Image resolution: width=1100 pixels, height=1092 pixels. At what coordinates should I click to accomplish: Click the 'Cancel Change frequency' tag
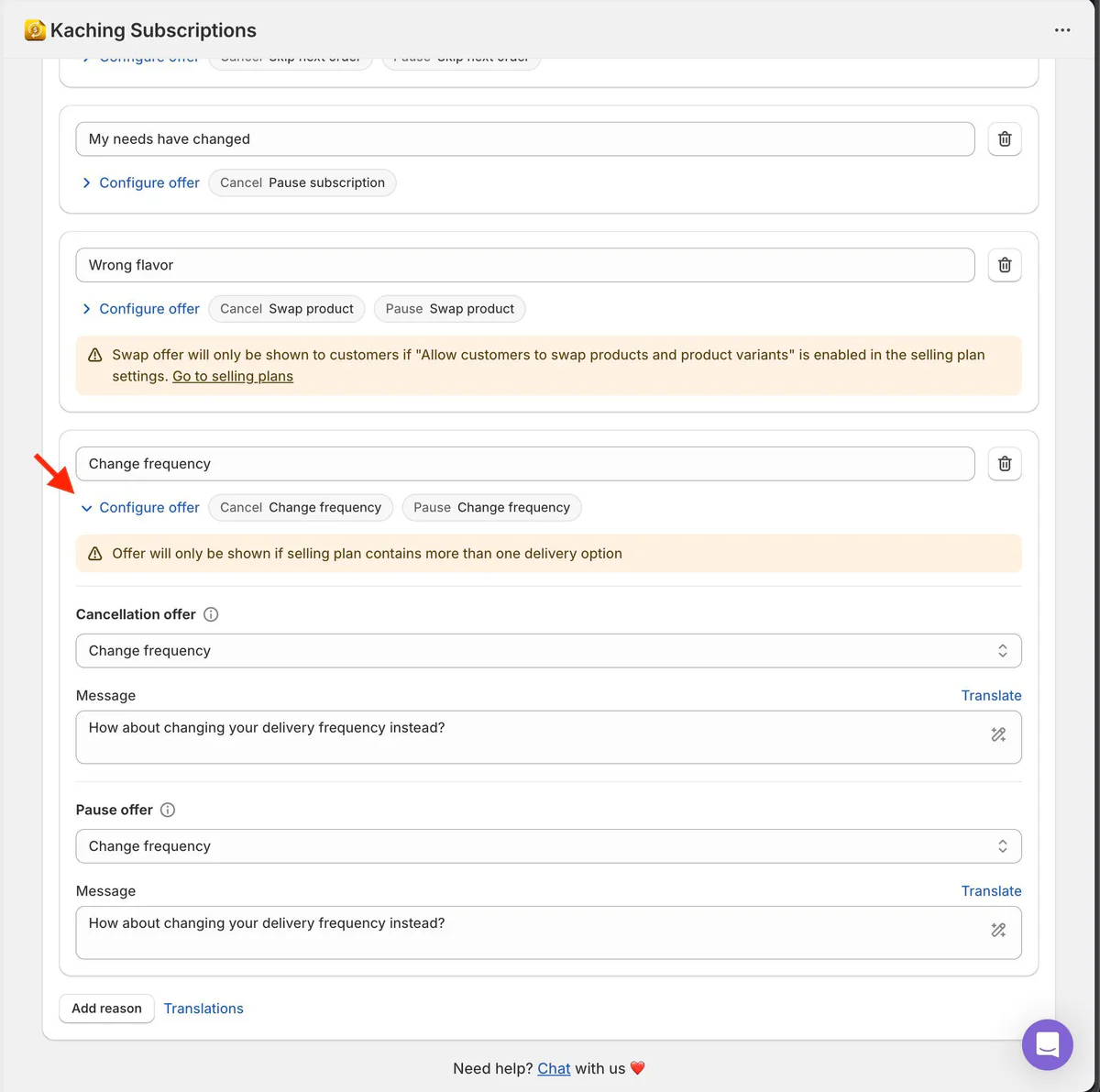pos(301,508)
